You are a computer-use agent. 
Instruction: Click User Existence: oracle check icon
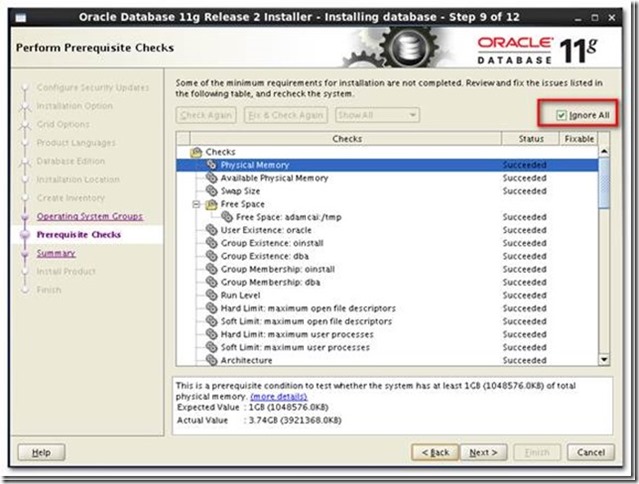[x=211, y=230]
